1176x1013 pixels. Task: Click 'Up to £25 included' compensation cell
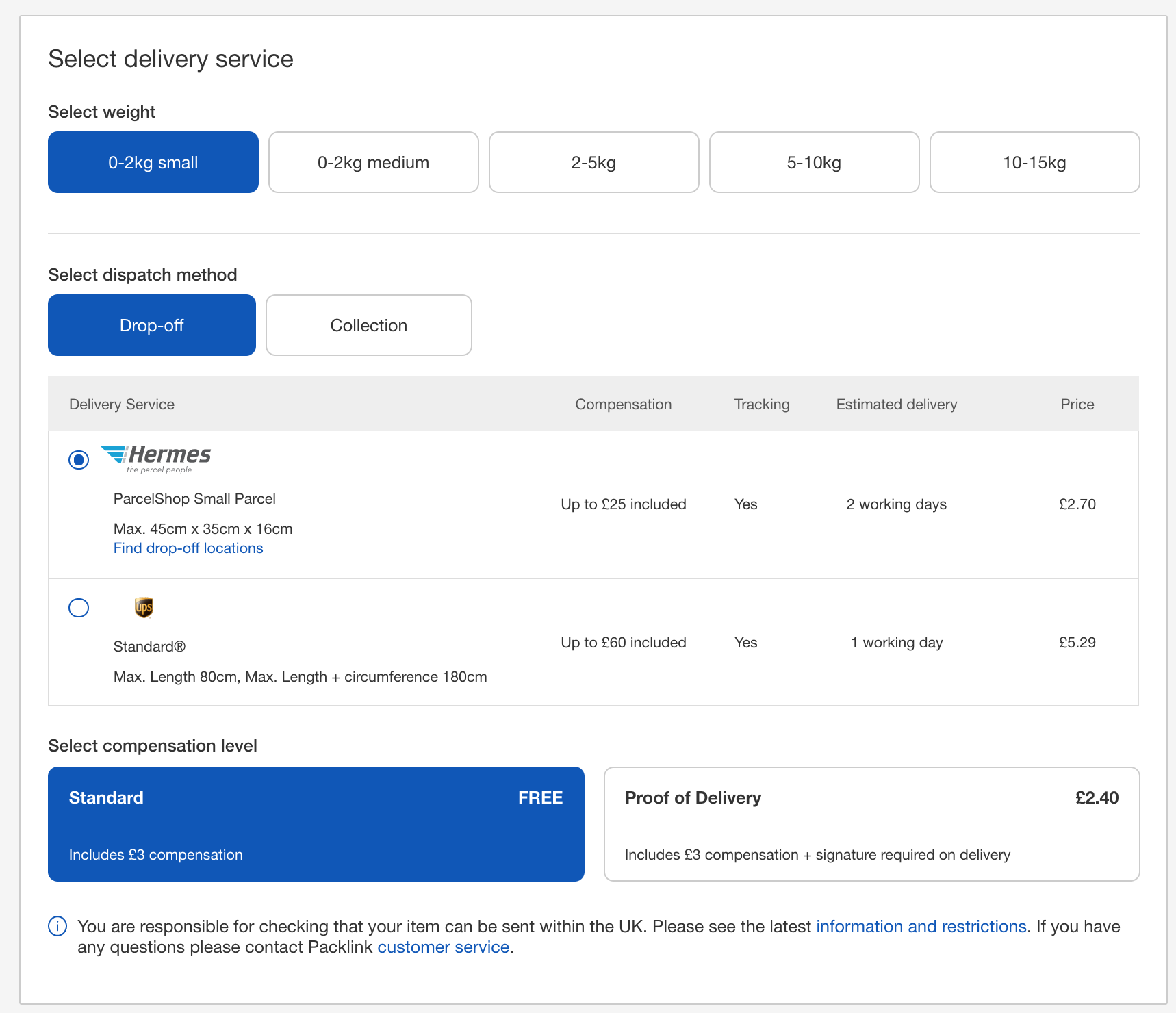click(x=624, y=504)
